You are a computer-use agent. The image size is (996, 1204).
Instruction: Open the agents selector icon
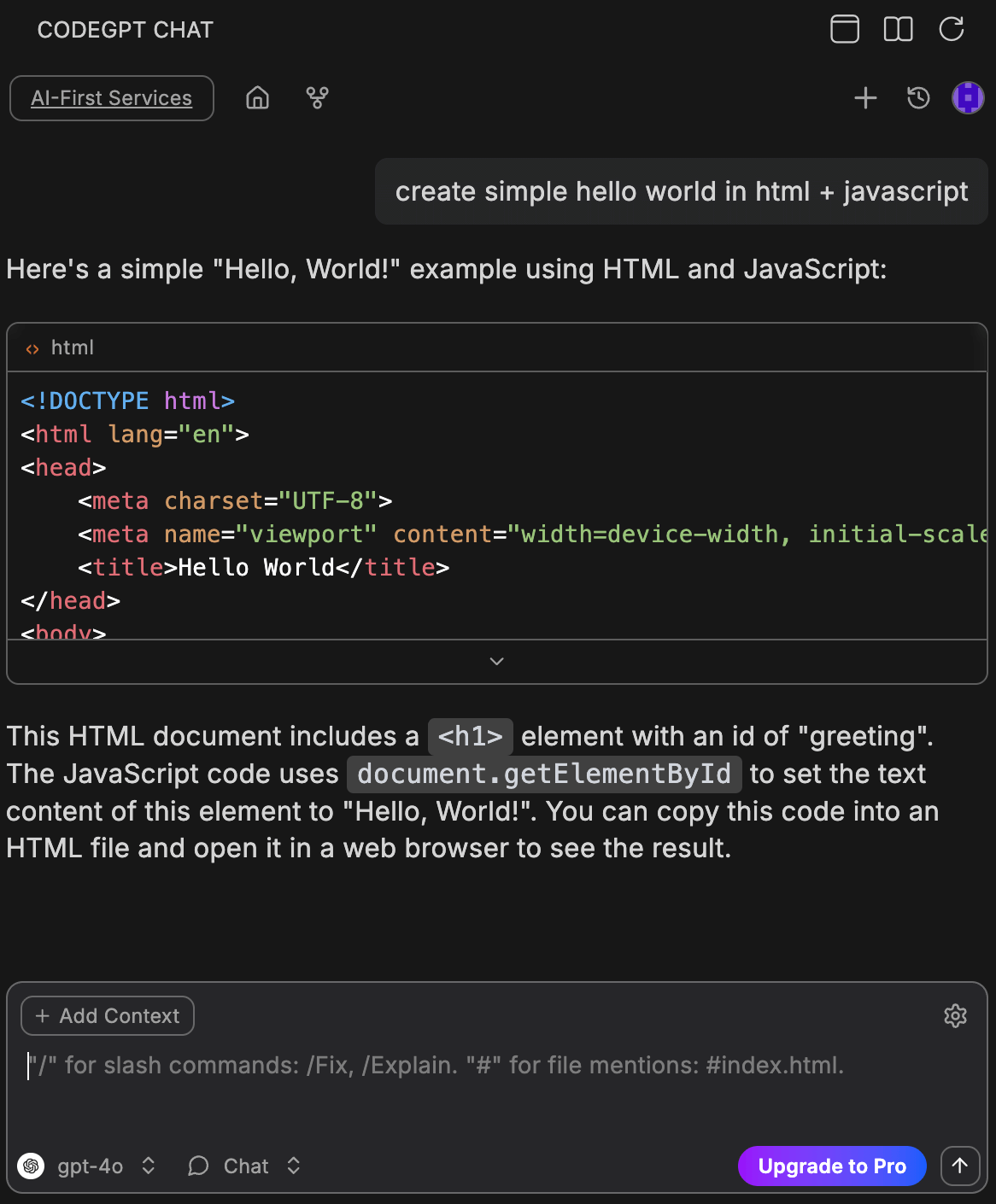315,97
